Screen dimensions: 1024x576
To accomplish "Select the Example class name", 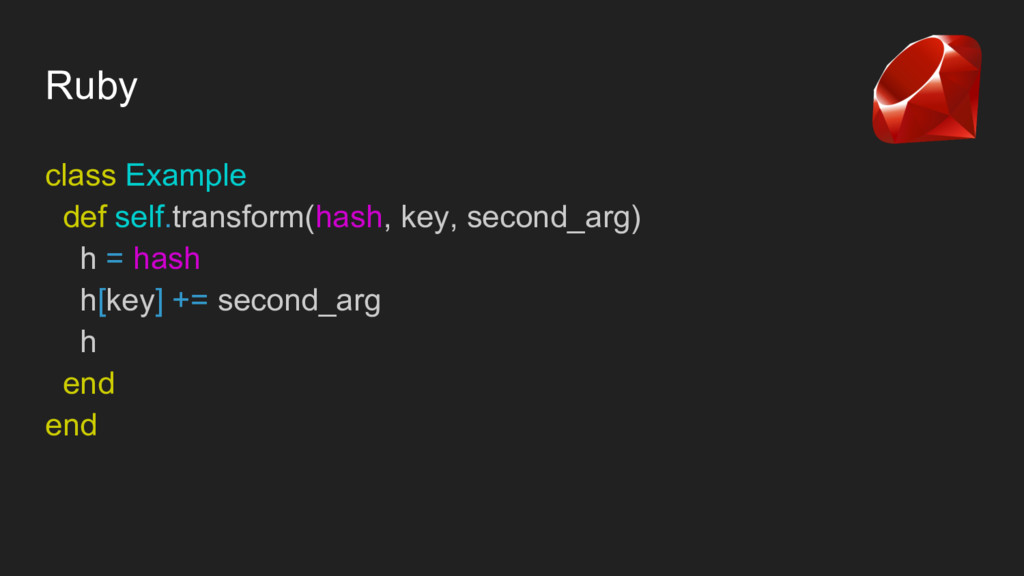I will 185,176.
